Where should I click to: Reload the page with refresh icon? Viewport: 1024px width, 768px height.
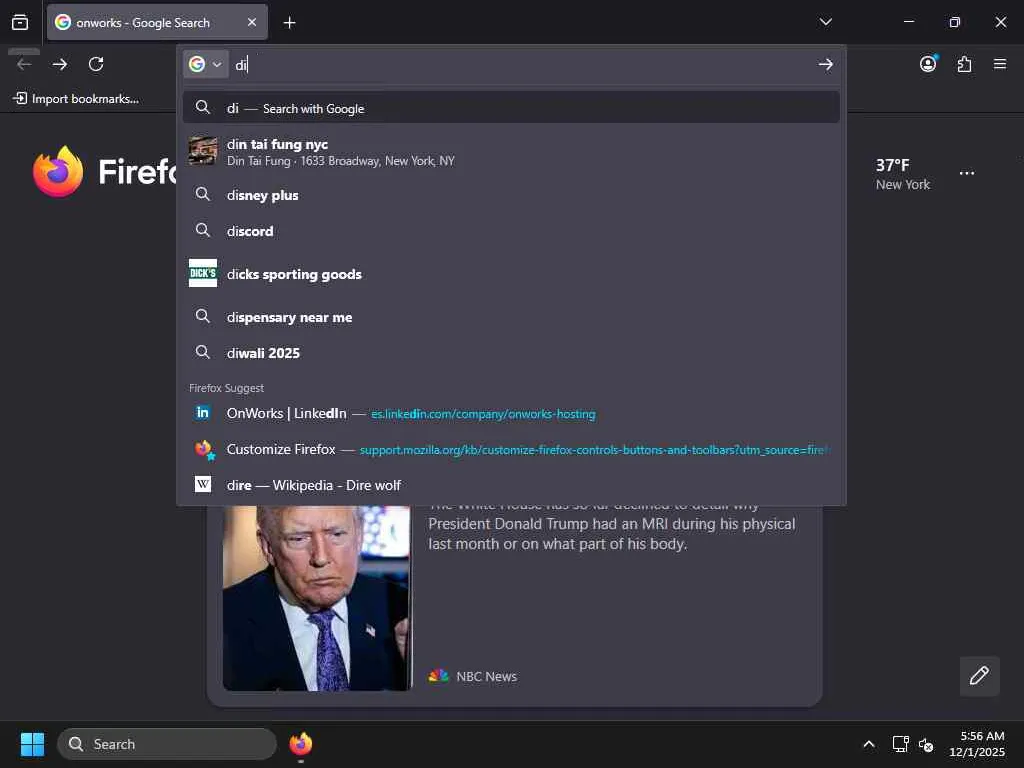coord(96,64)
